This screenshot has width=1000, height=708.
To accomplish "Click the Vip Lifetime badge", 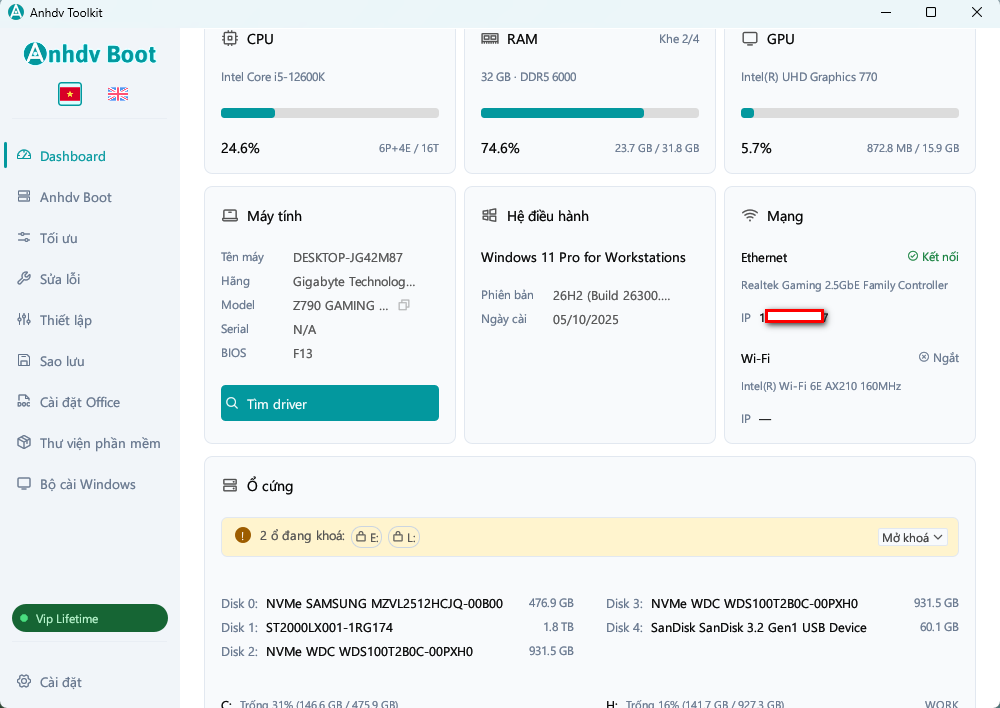I will tap(90, 618).
